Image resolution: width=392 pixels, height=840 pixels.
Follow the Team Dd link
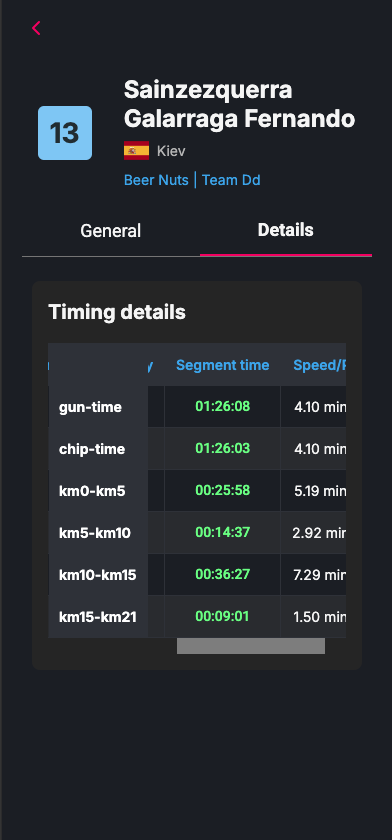(231, 180)
